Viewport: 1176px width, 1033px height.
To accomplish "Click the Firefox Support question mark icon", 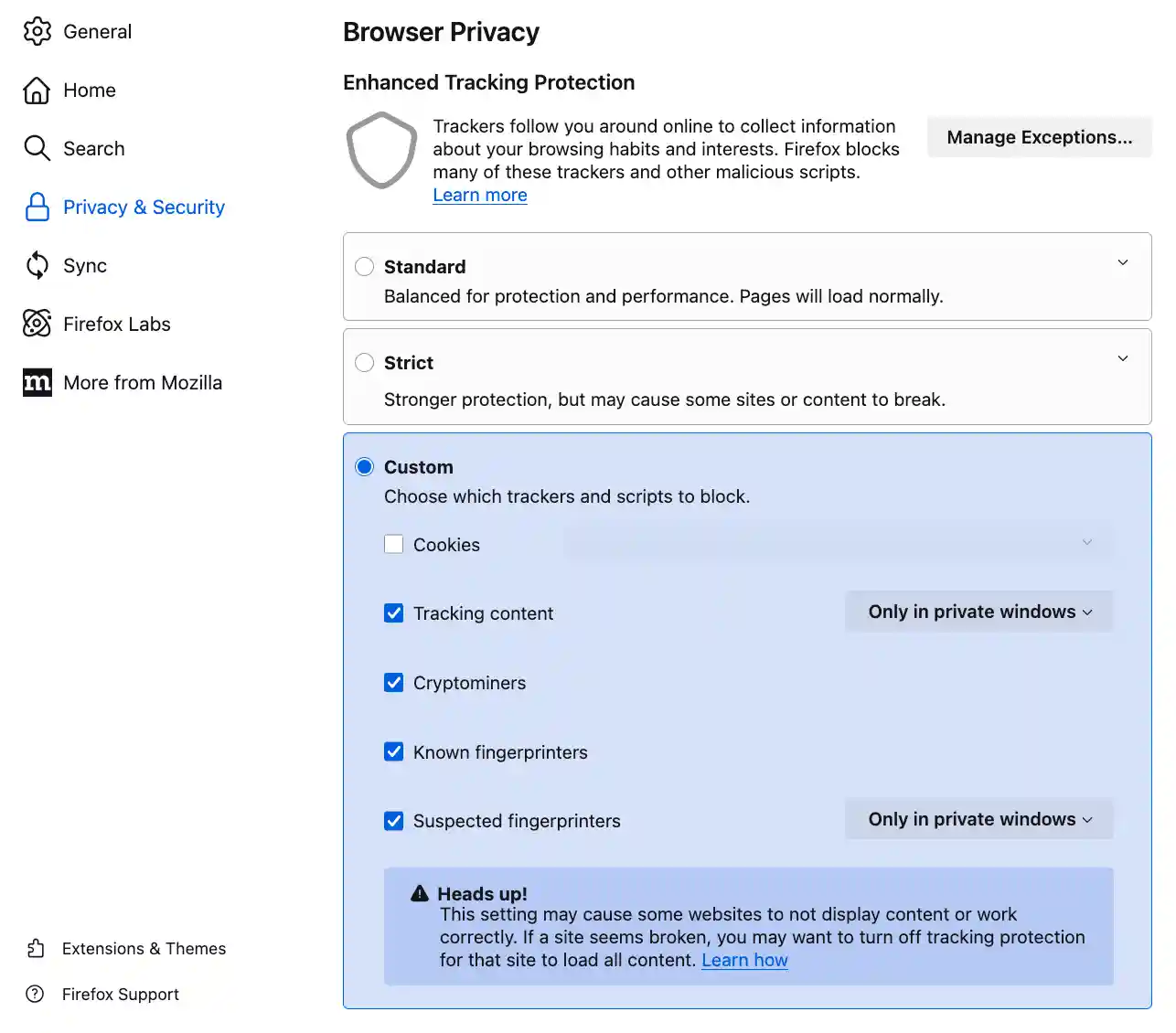I will pyautogui.click(x=36, y=994).
